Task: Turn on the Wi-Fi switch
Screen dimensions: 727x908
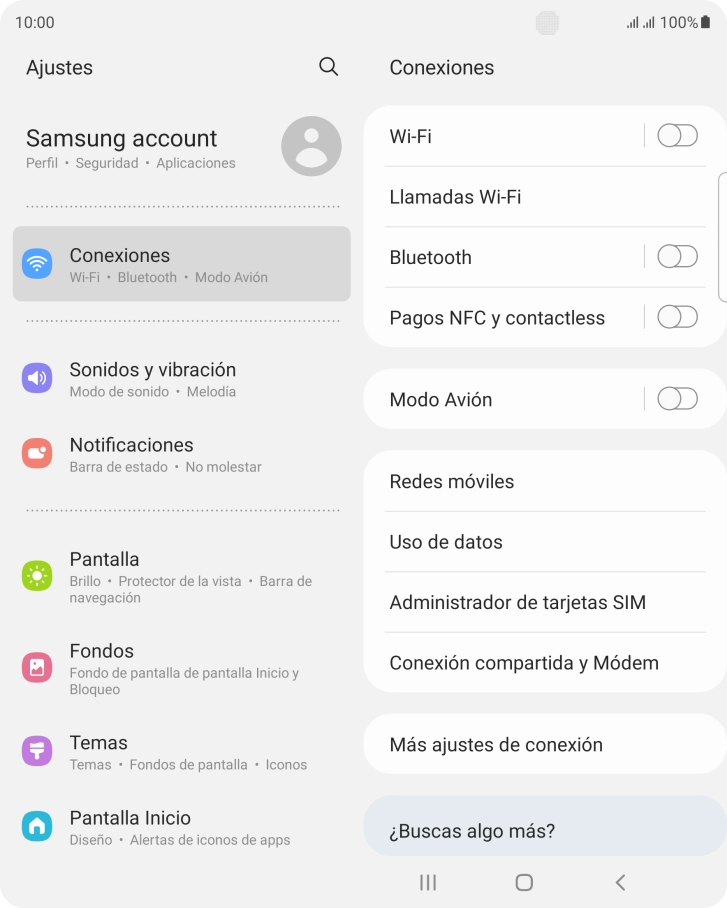Action: 677,136
